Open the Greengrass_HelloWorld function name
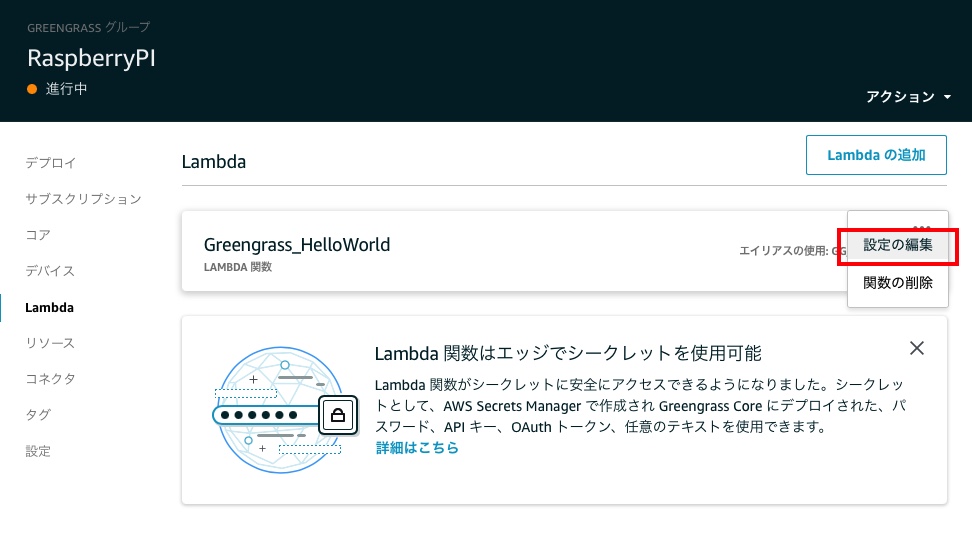 coord(296,245)
